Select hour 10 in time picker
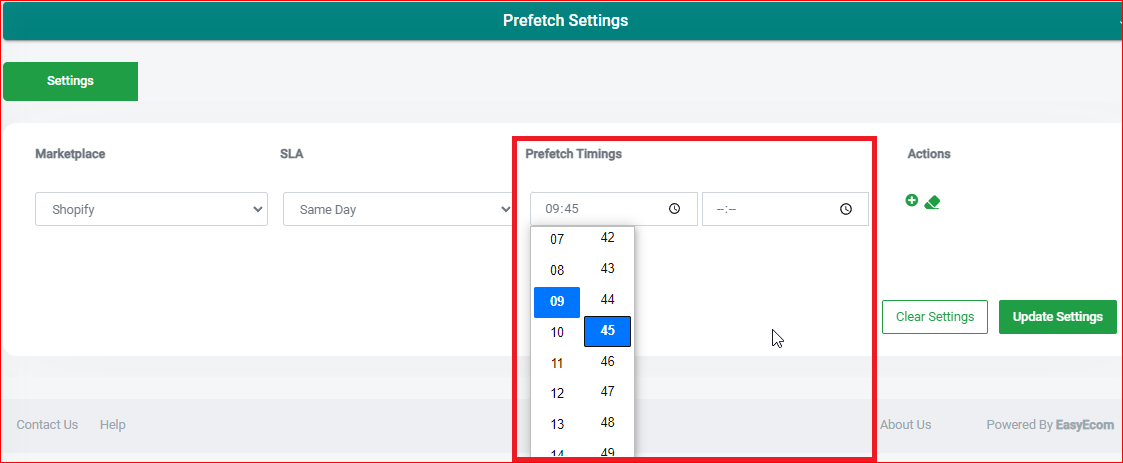The width and height of the screenshot is (1123, 463). click(557, 333)
